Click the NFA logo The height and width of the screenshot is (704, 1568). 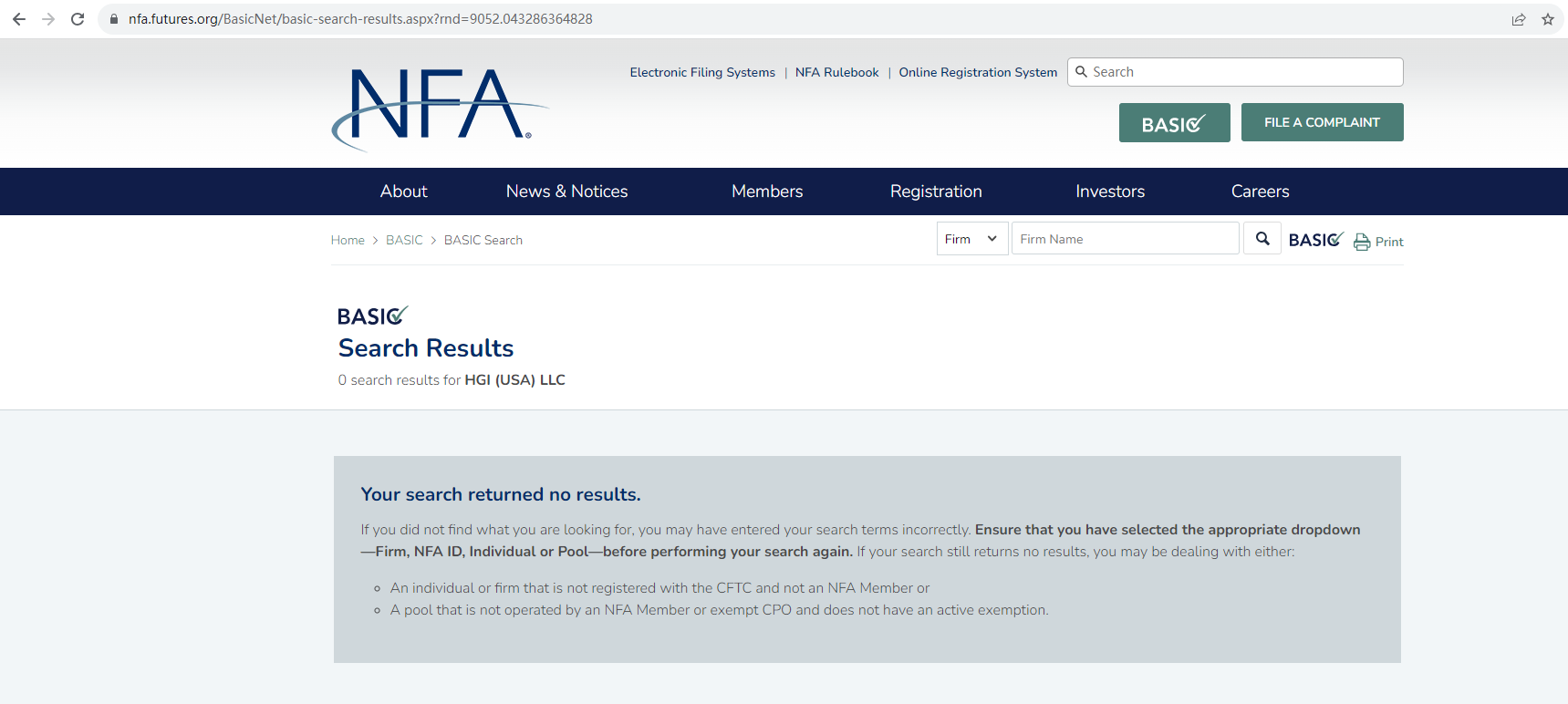point(440,109)
